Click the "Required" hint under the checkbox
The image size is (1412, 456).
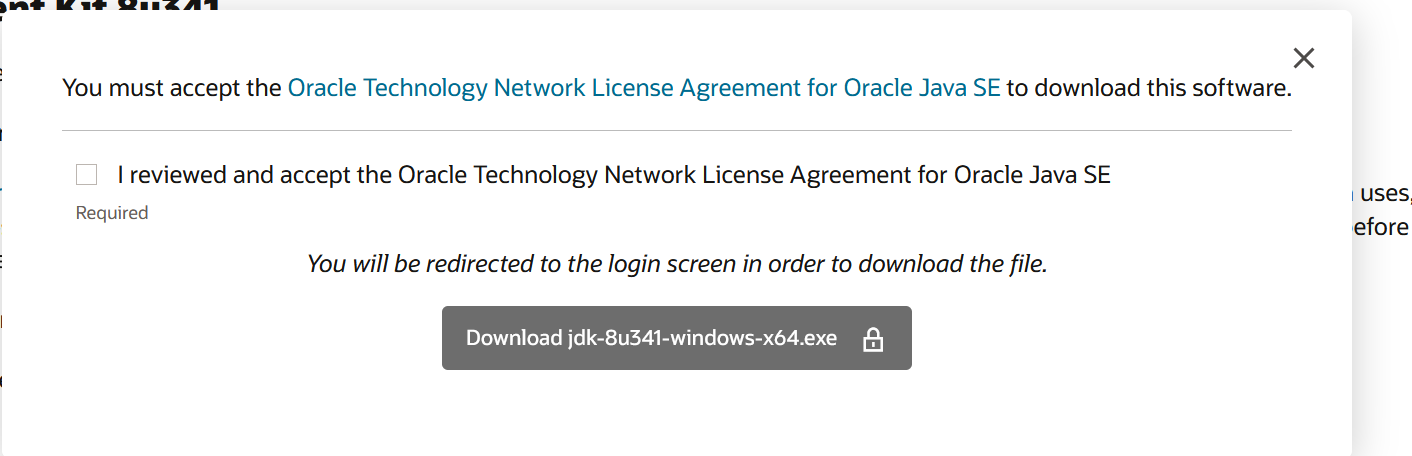112,213
